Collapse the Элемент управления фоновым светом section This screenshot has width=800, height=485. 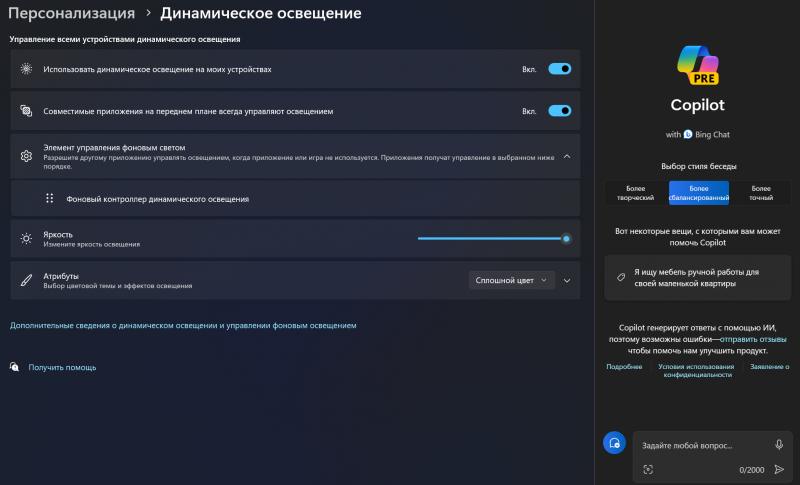pyautogui.click(x=567, y=156)
